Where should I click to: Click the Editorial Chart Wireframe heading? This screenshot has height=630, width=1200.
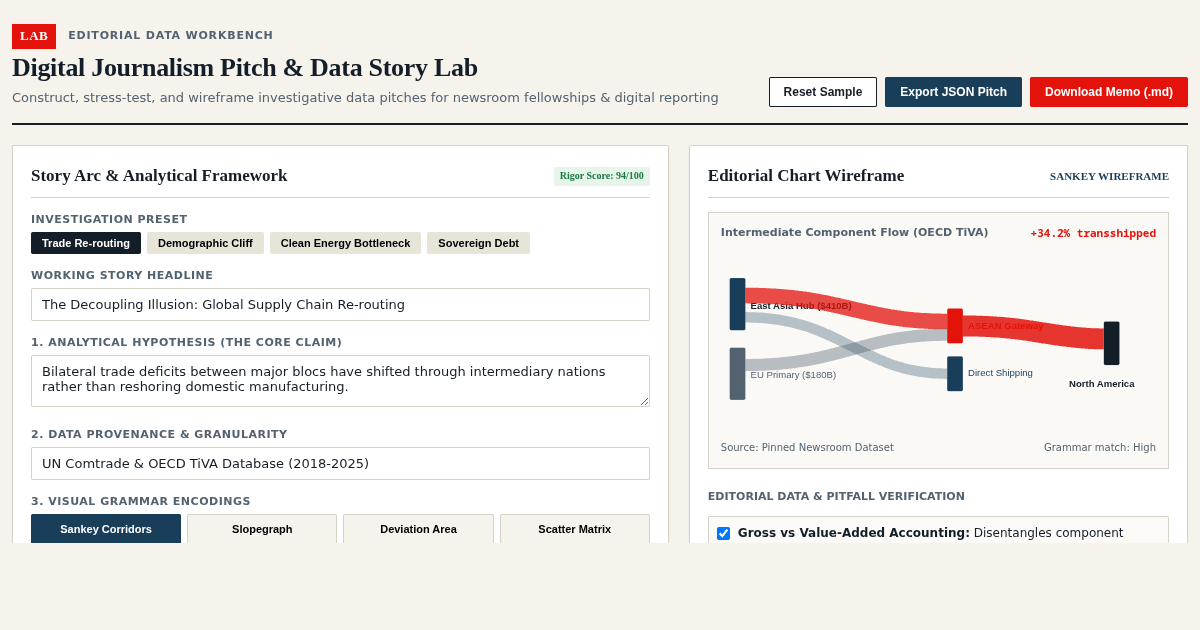click(806, 176)
